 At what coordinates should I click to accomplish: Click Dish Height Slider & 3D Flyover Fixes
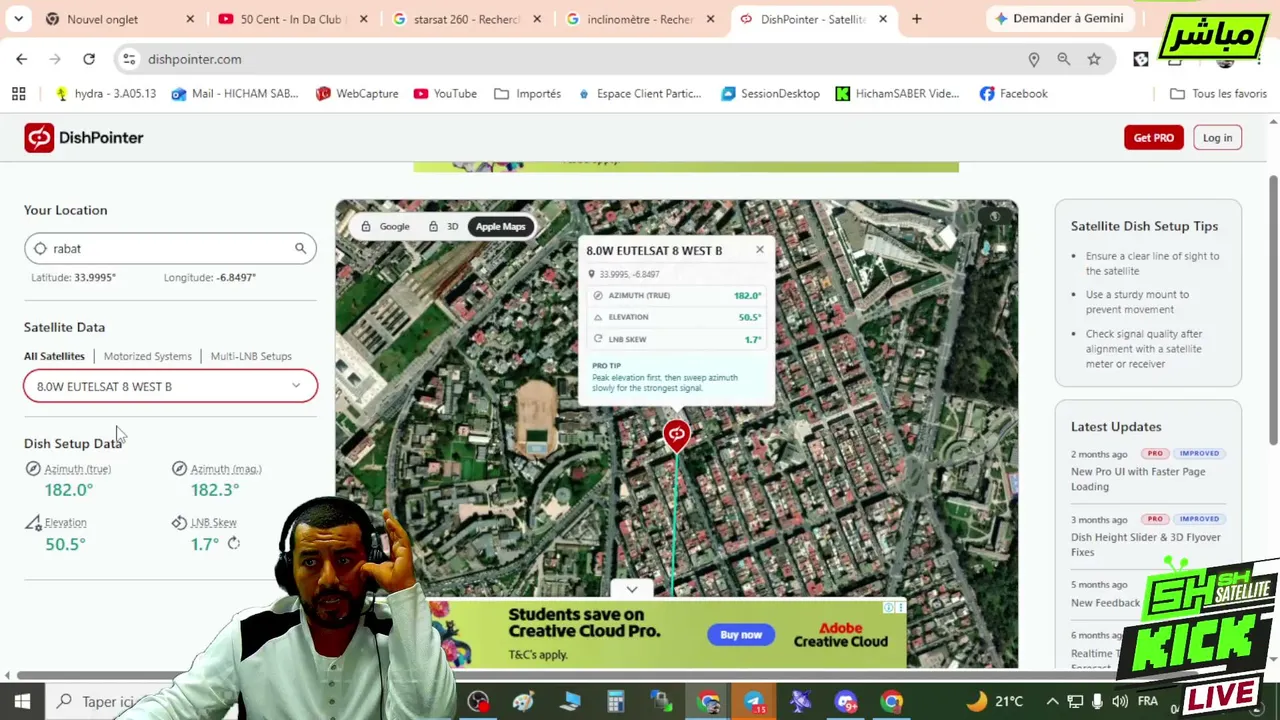[x=1146, y=544]
